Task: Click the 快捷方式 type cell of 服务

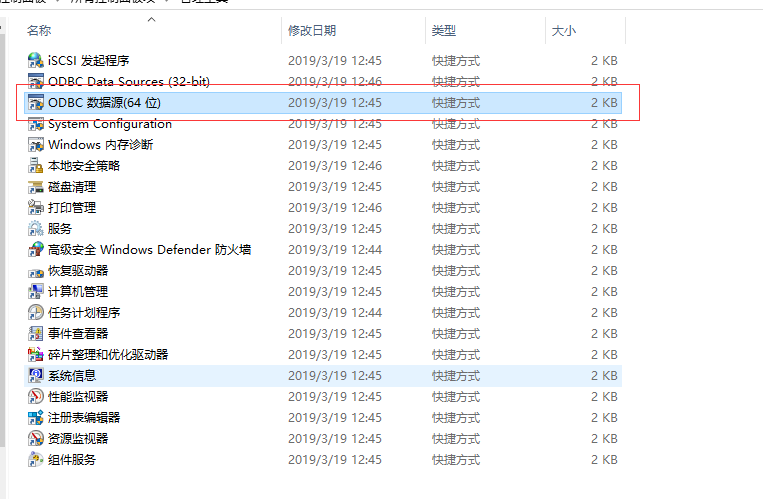Action: (x=456, y=228)
